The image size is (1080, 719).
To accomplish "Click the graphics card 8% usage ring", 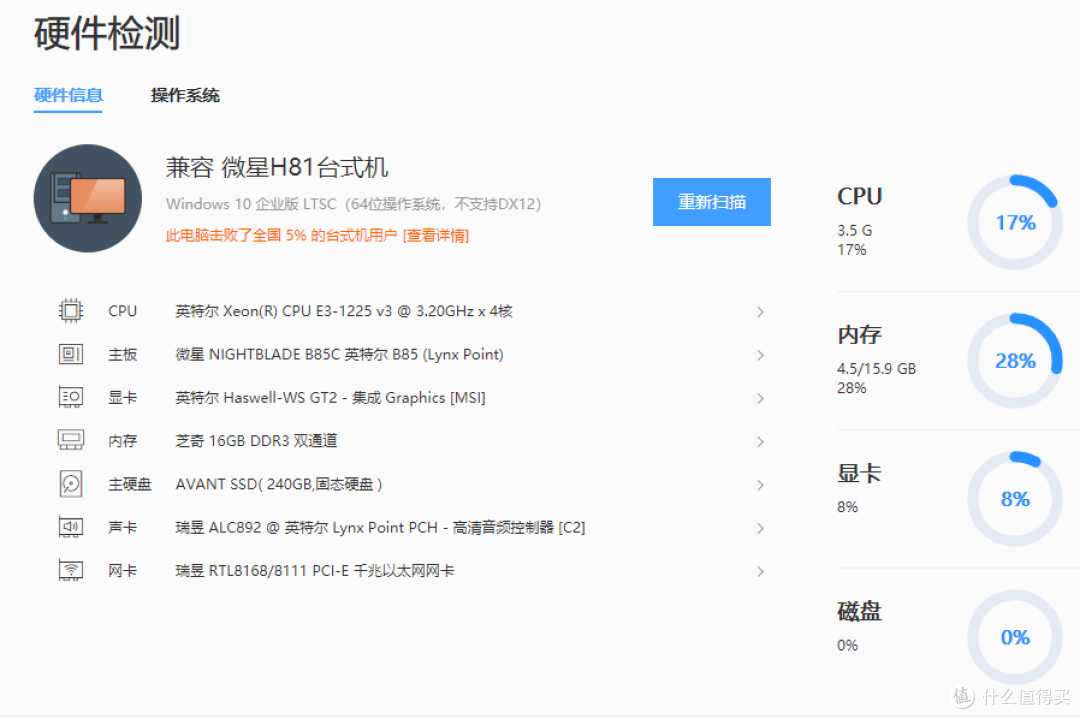I will pos(1015,499).
